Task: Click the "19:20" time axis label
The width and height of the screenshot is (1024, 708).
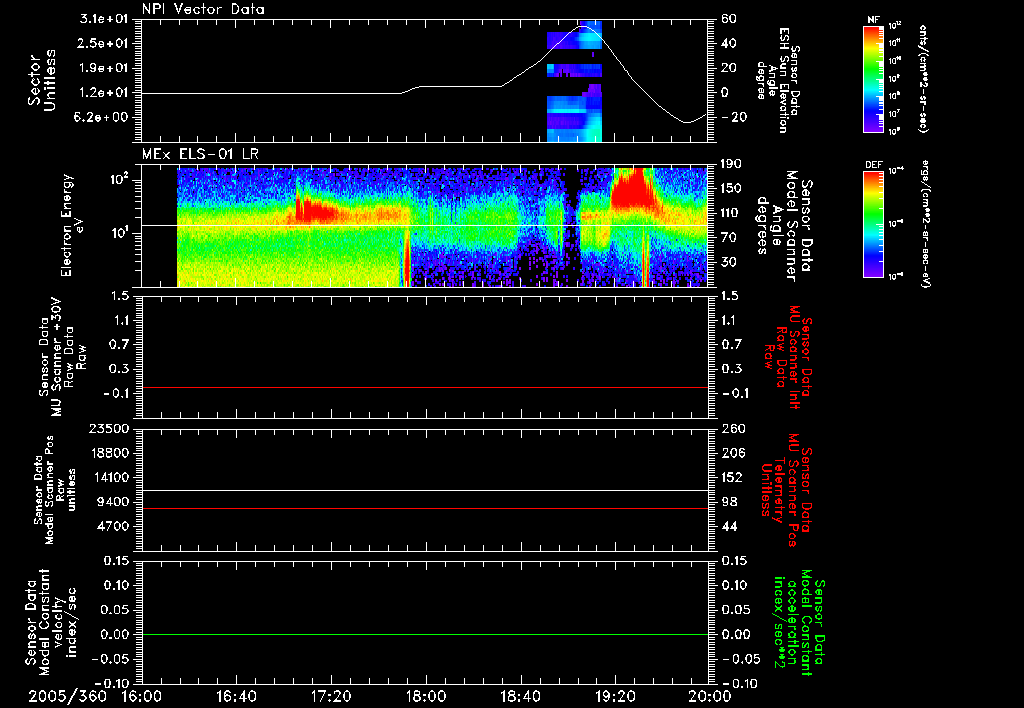Action: coord(615,696)
